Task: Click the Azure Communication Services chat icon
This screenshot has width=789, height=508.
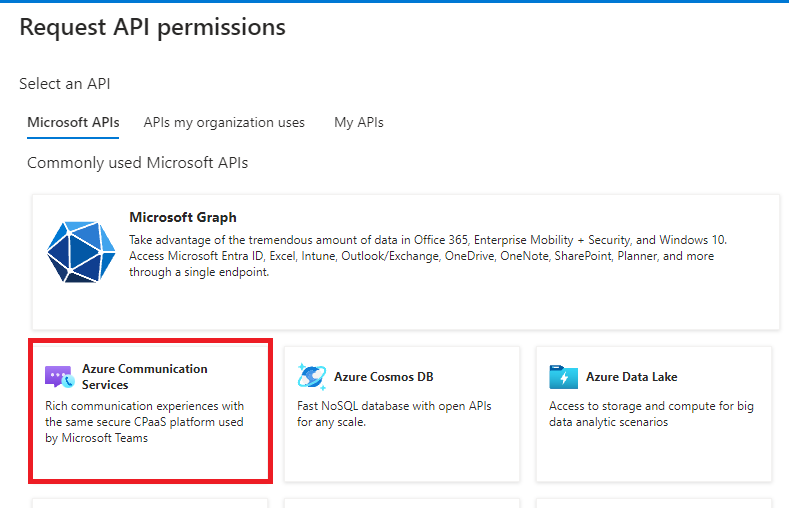Action: pyautogui.click(x=60, y=377)
